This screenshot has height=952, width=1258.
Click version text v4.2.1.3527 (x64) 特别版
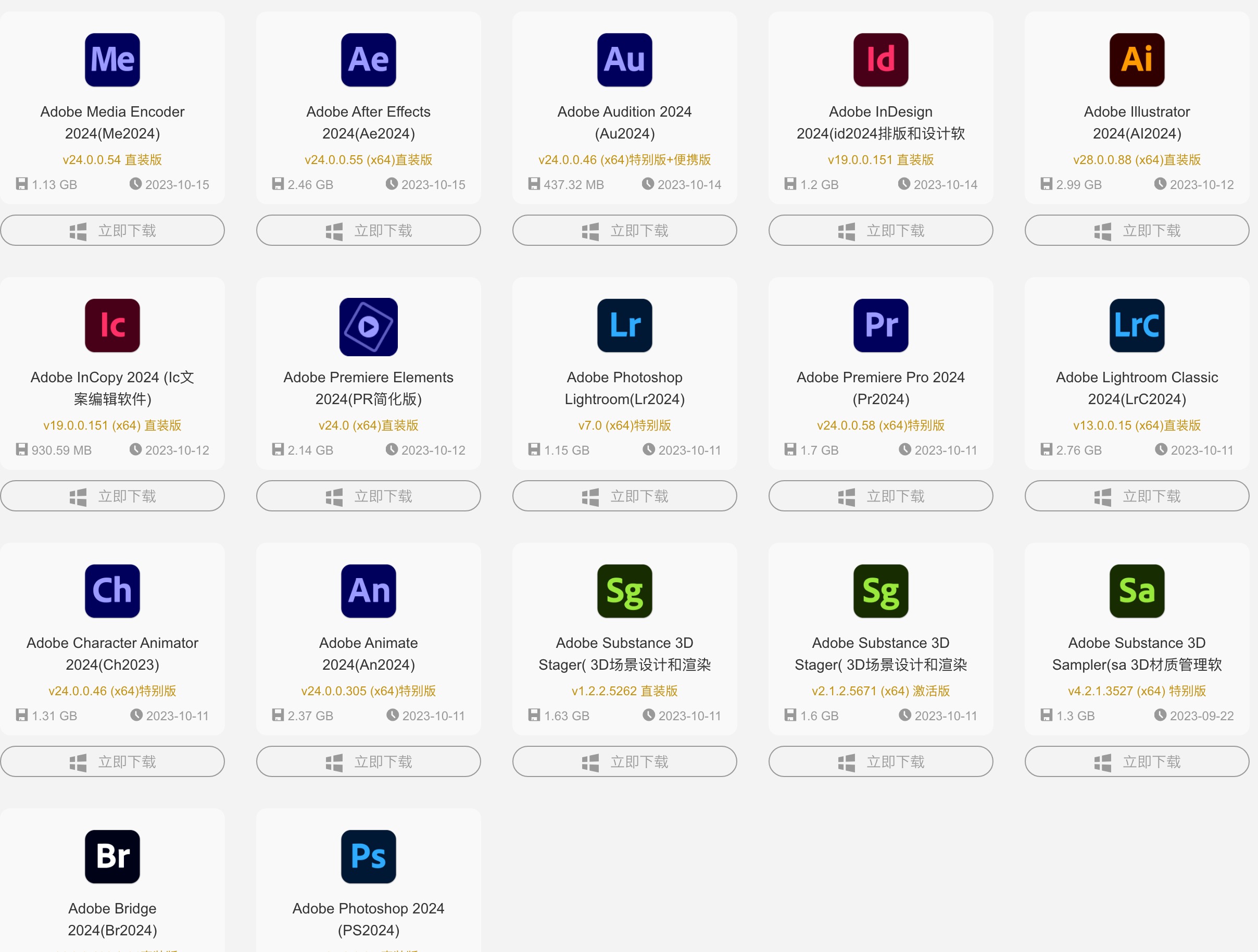(x=1137, y=691)
